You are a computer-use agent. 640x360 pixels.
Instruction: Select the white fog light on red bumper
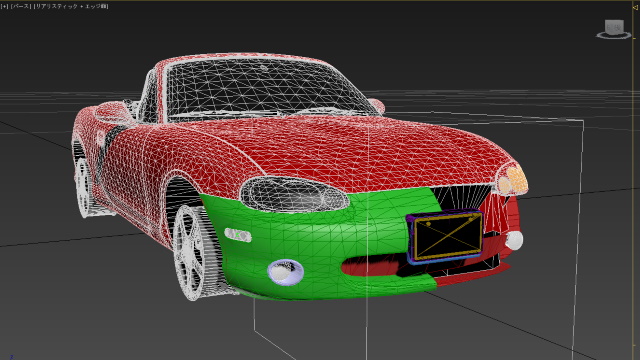point(514,240)
